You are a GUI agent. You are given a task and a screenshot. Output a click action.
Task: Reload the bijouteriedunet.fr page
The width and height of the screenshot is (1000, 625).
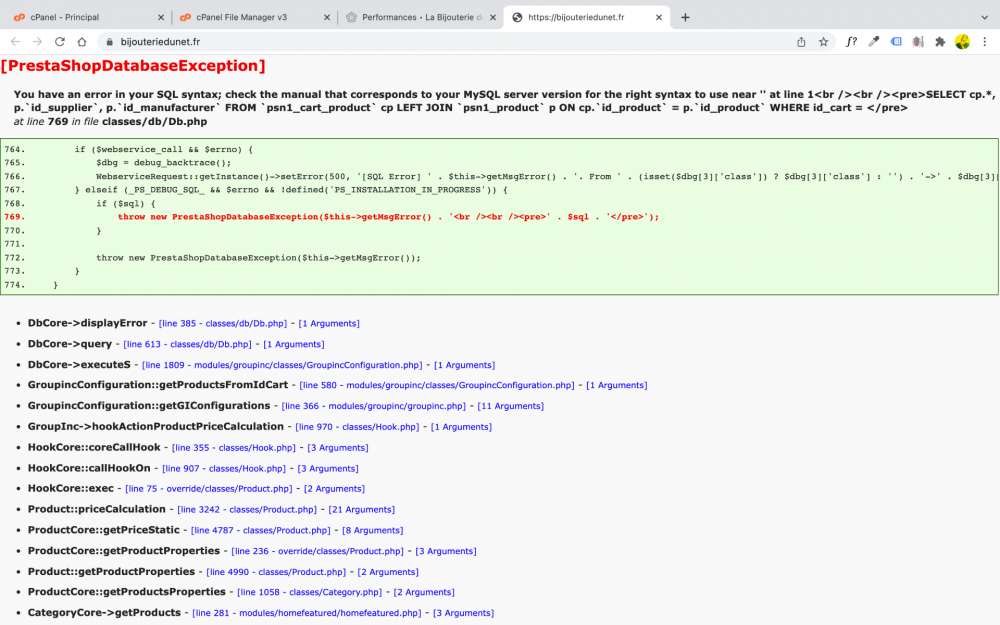click(60, 41)
